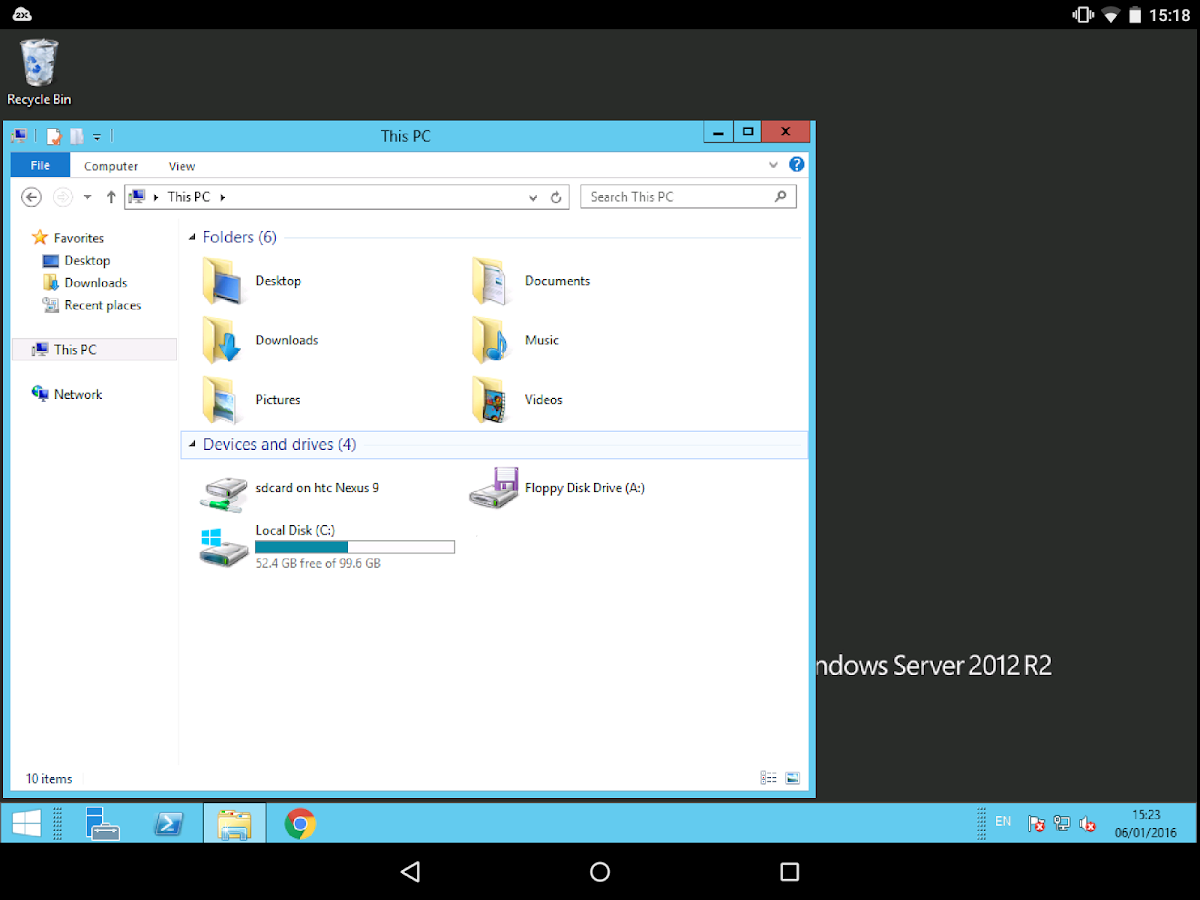This screenshot has height=900, width=1200.
Task: Click the 10 items status text
Action: (49, 779)
